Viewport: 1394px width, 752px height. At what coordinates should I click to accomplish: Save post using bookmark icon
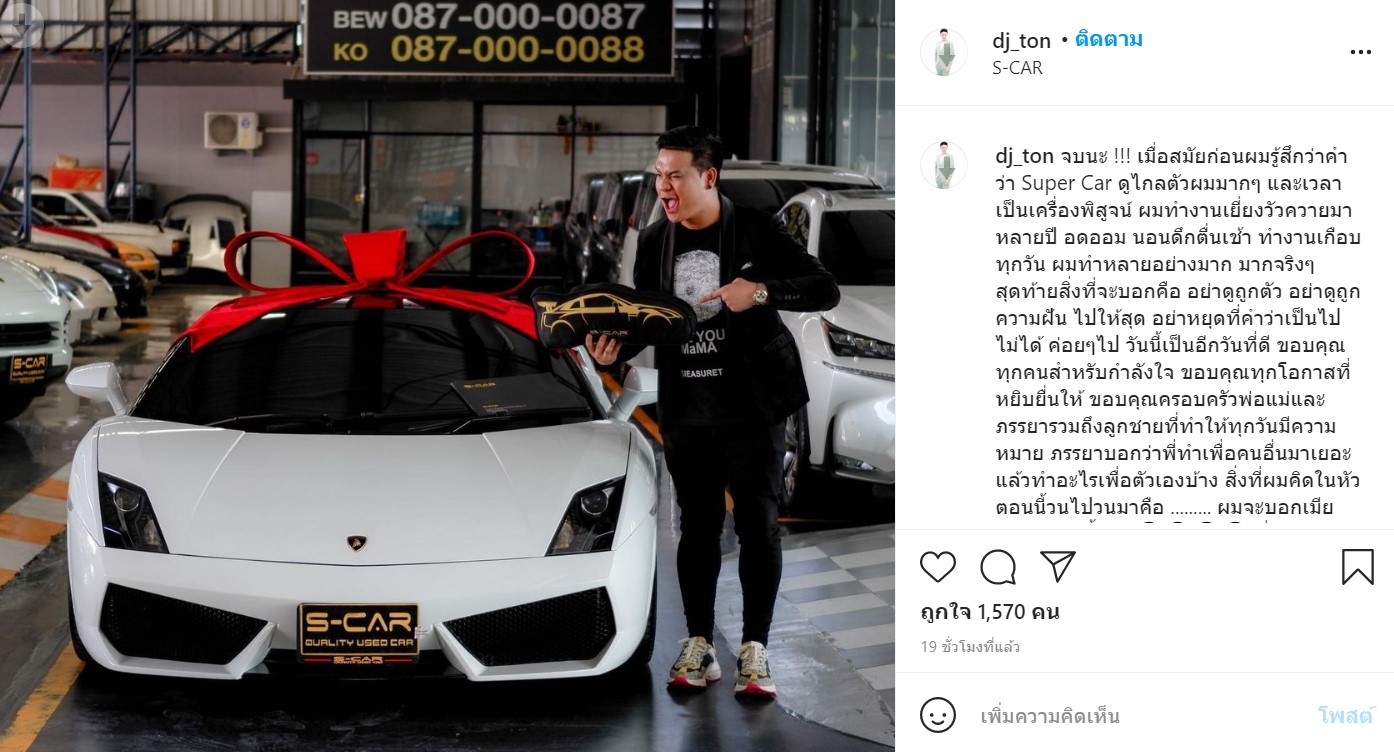[1357, 567]
